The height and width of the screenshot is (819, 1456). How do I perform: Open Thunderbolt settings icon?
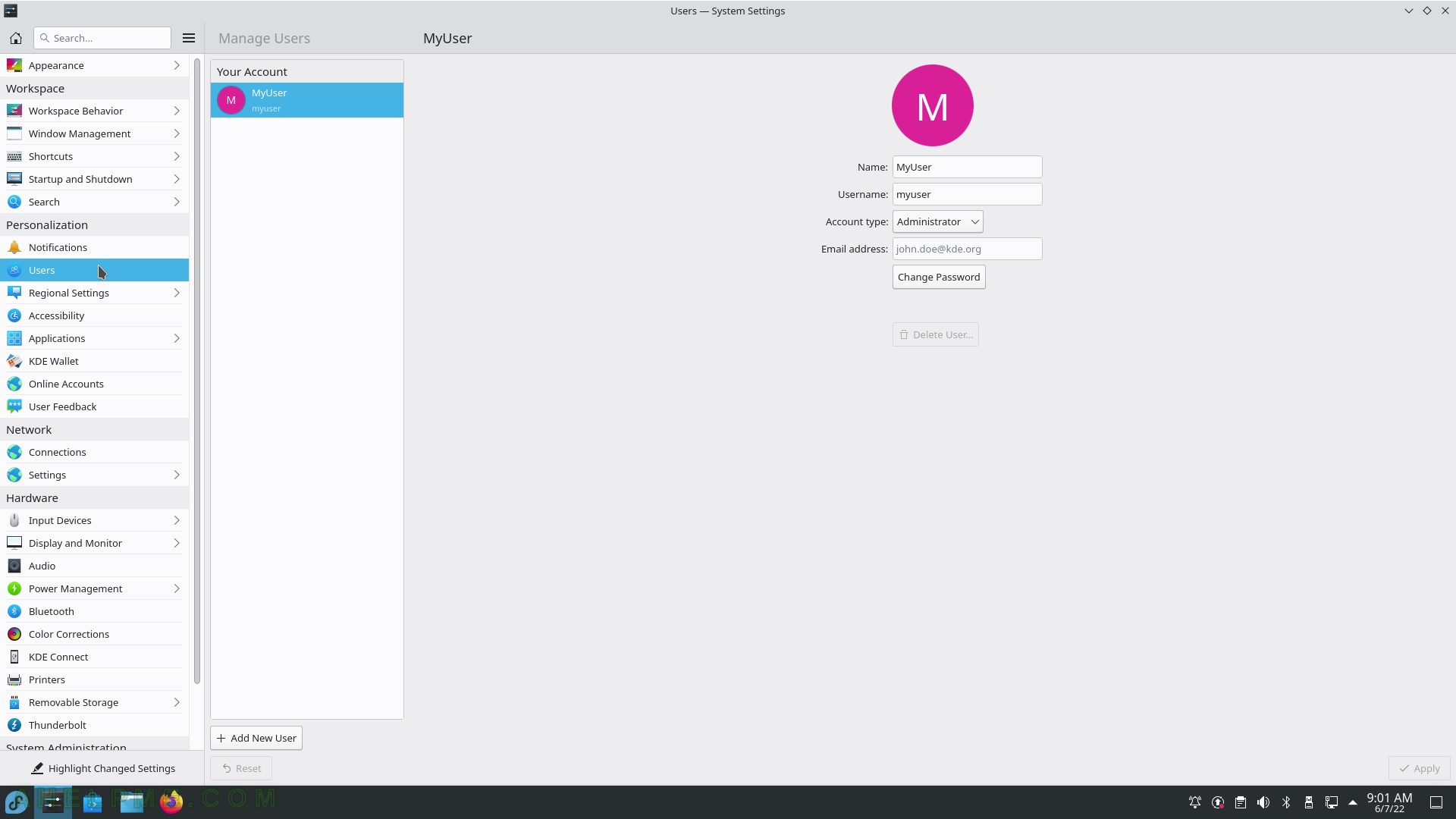[14, 725]
